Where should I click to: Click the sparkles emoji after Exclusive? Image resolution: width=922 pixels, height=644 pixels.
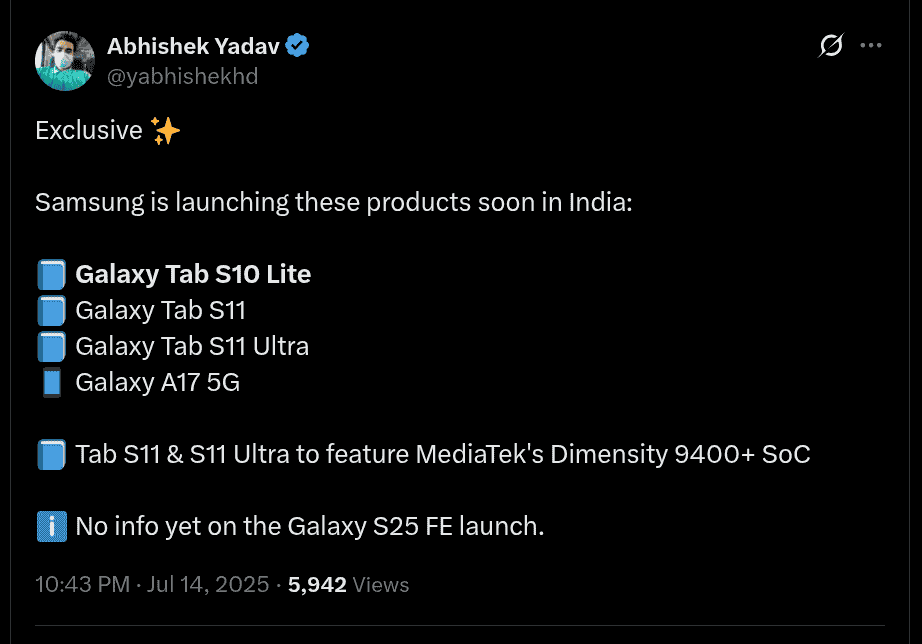[165, 131]
